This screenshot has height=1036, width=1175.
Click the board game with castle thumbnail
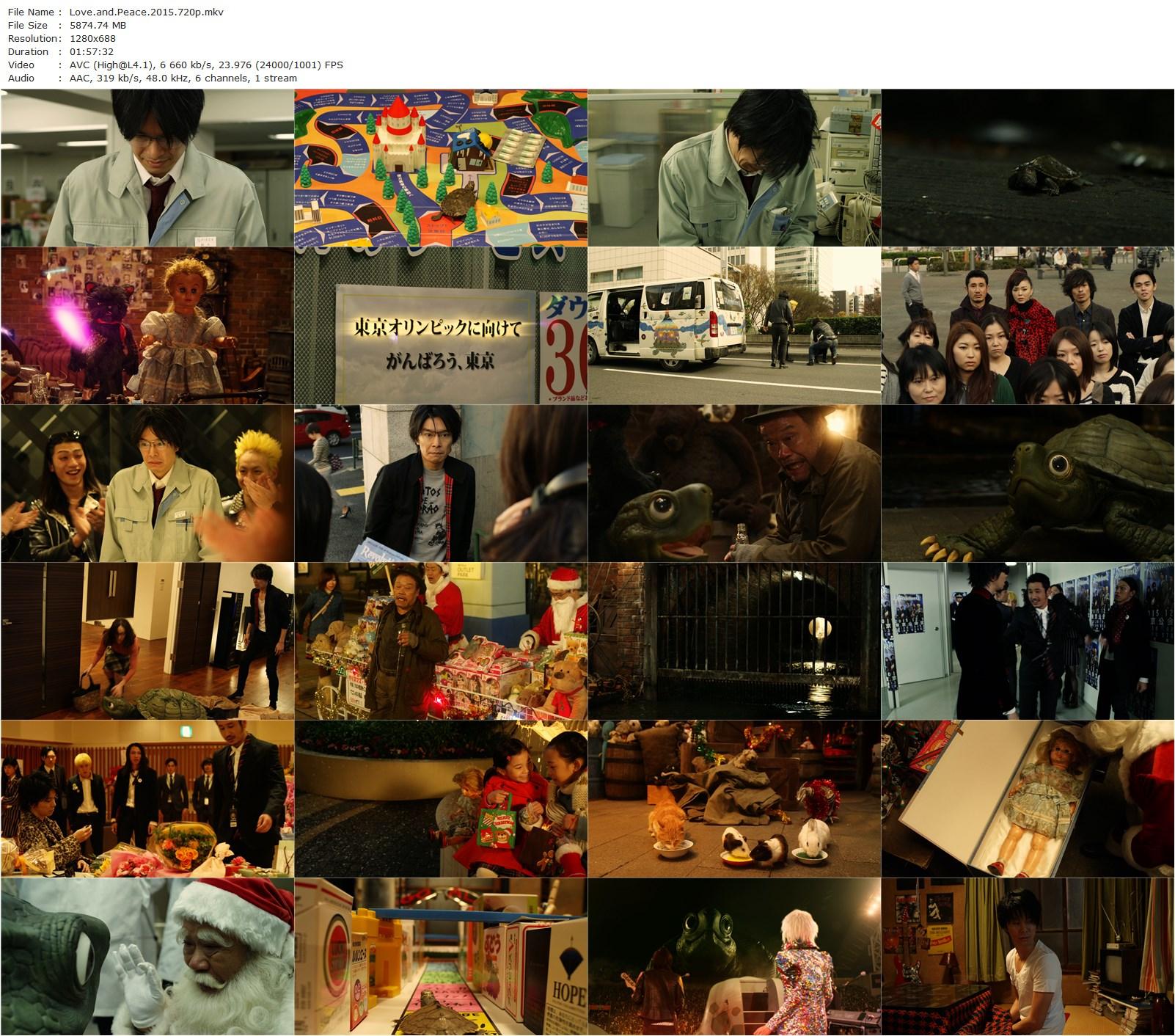440,168
